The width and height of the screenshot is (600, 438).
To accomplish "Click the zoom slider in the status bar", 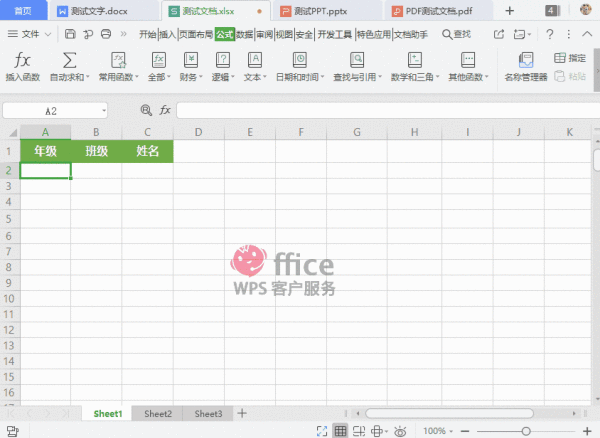I will pos(525,431).
